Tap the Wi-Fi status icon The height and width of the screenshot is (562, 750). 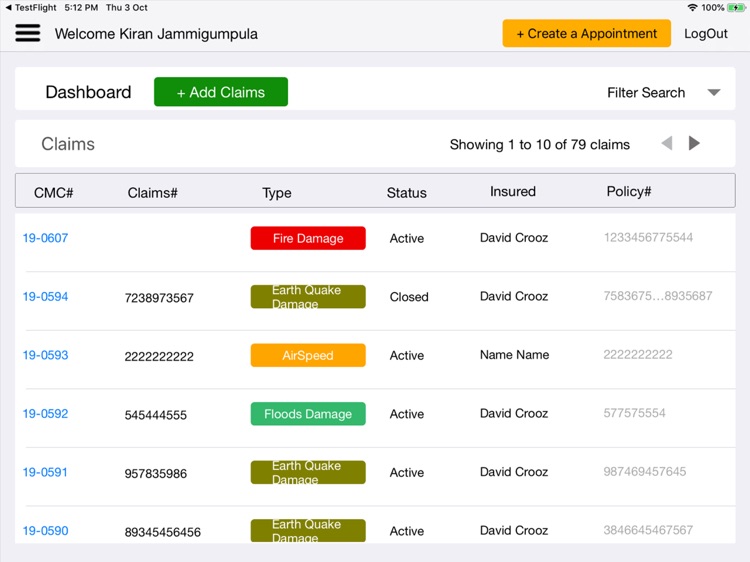(x=692, y=8)
